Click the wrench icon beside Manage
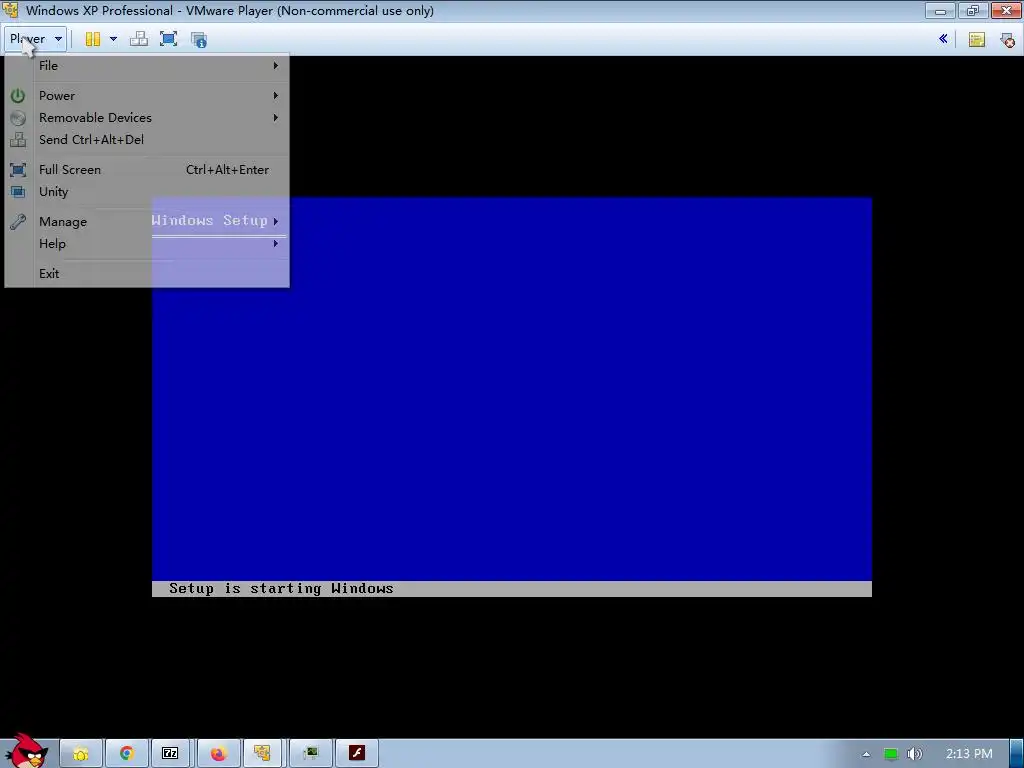This screenshot has height=768, width=1024. pos(18,221)
